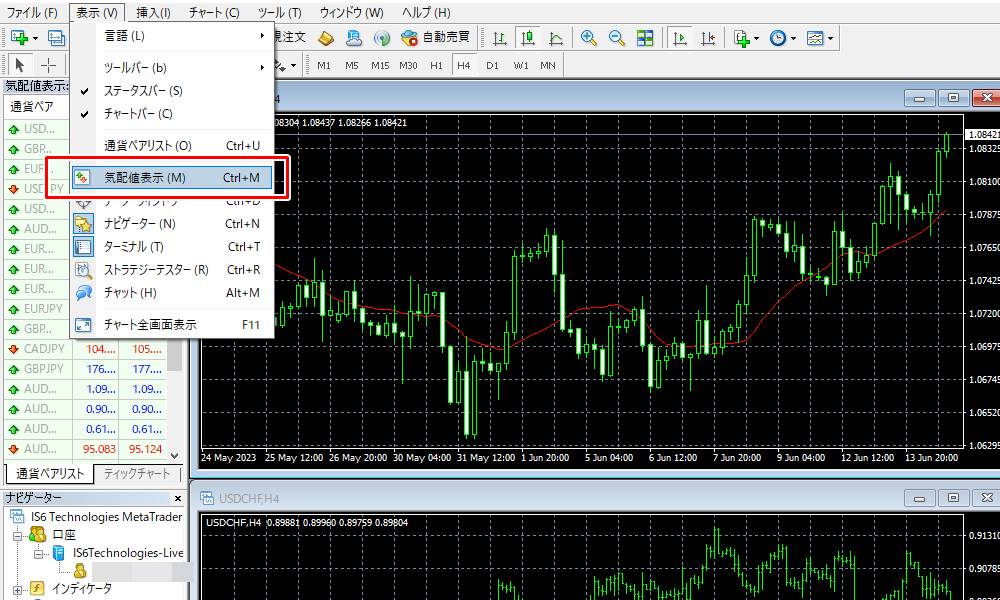Click the zoom in magnifier icon
Screen dimensions: 1000x600
point(589,38)
